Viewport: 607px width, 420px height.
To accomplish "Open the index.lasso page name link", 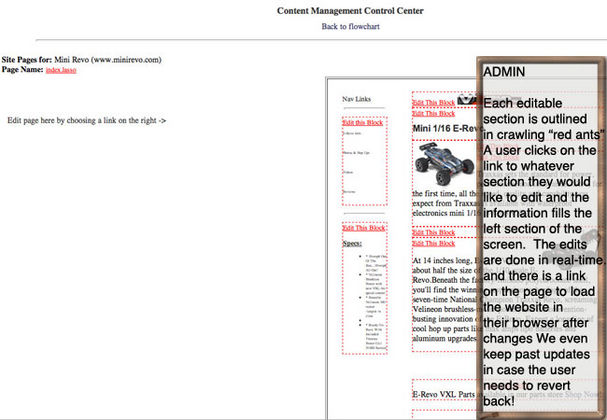I will pyautogui.click(x=61, y=70).
